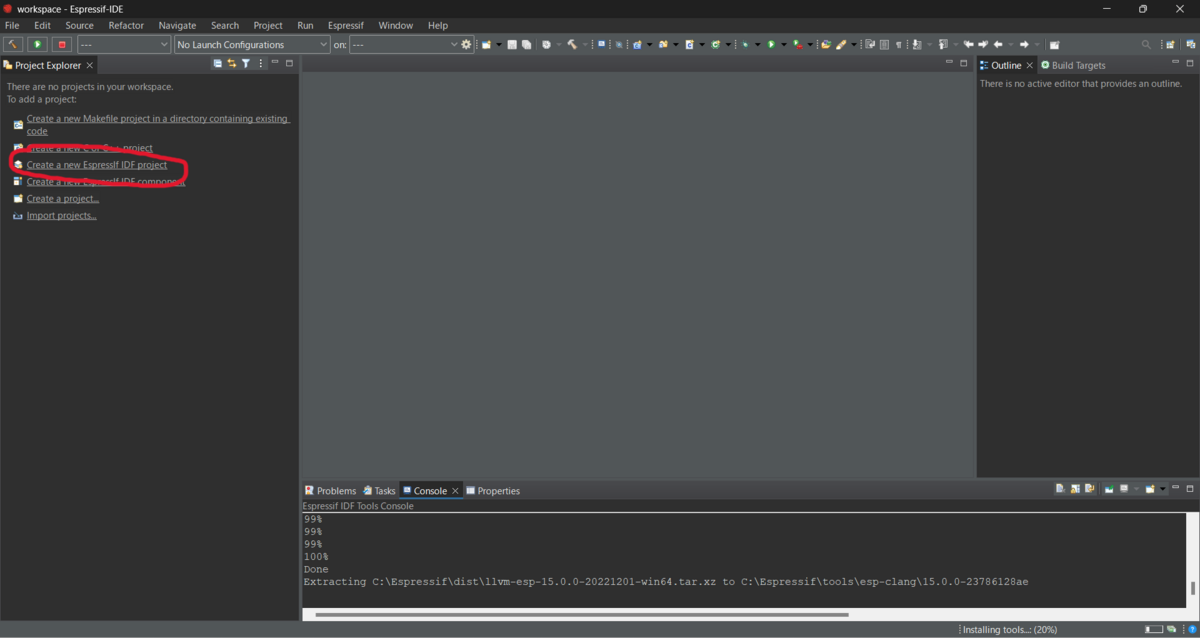Toggle Pin Console button

(x=1109, y=489)
